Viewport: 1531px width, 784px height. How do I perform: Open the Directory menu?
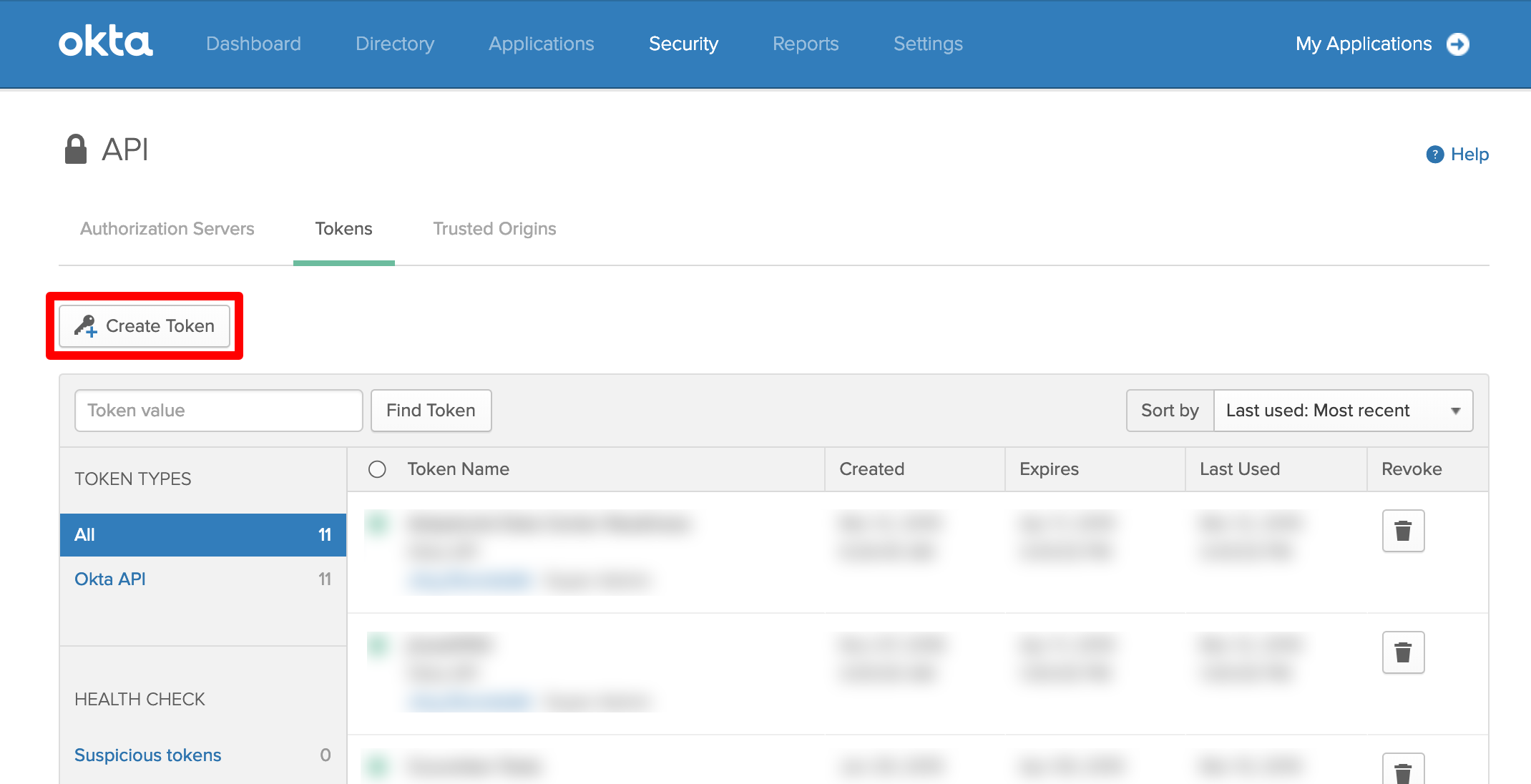(x=395, y=44)
